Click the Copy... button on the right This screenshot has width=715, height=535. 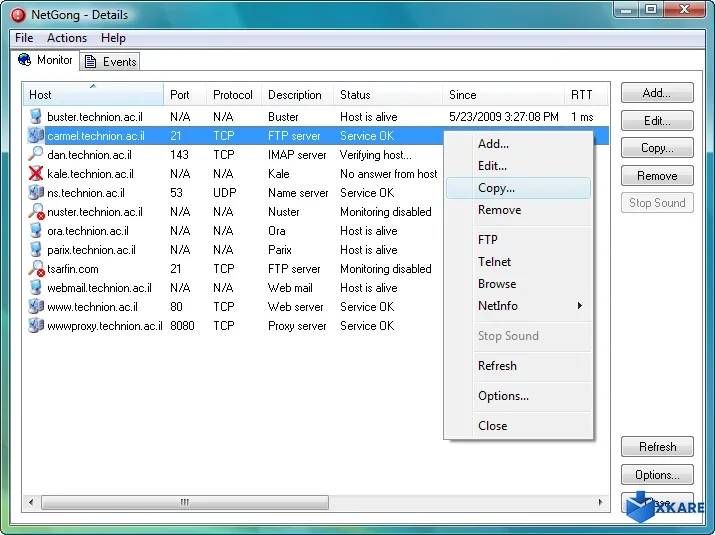point(657,148)
